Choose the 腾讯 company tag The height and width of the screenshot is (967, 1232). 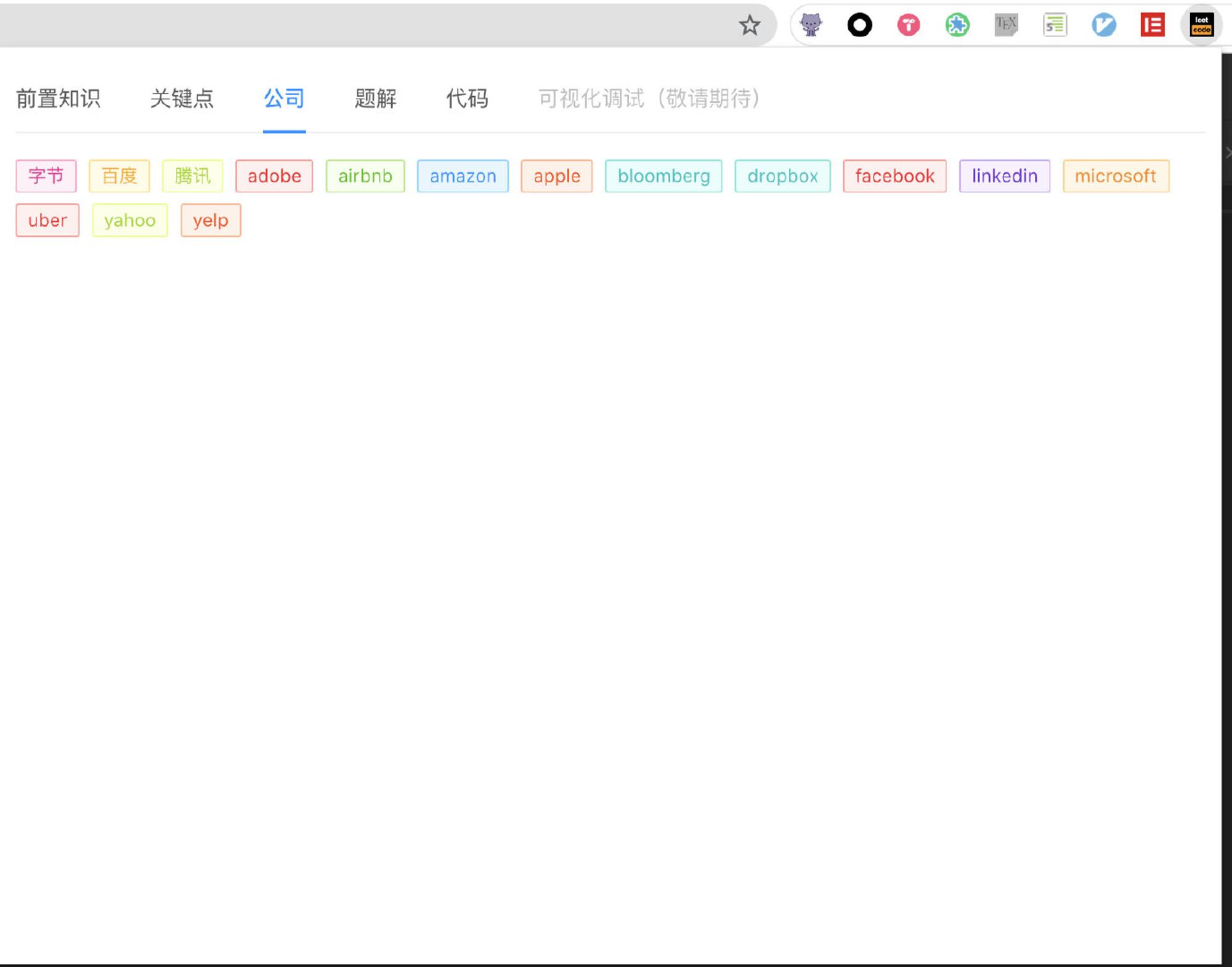click(193, 176)
